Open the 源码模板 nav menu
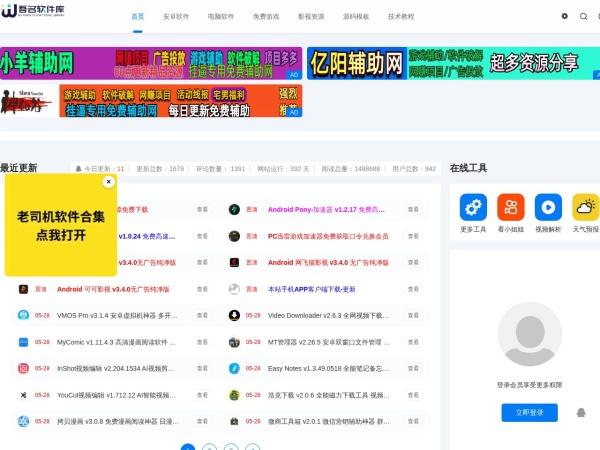This screenshot has width=600, height=450. (356, 16)
